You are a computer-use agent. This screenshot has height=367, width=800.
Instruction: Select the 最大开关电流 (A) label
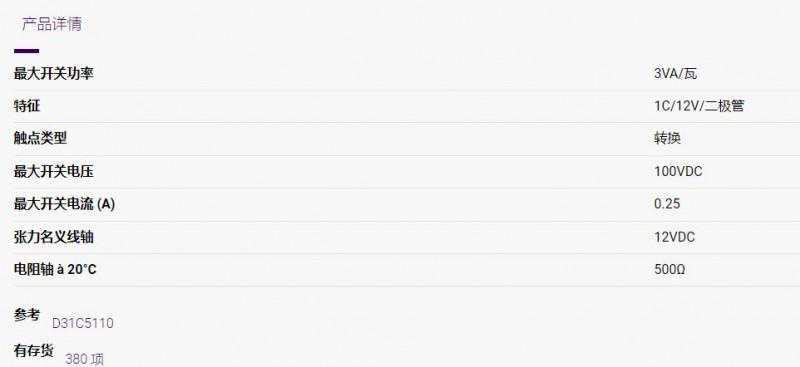[x=64, y=204]
